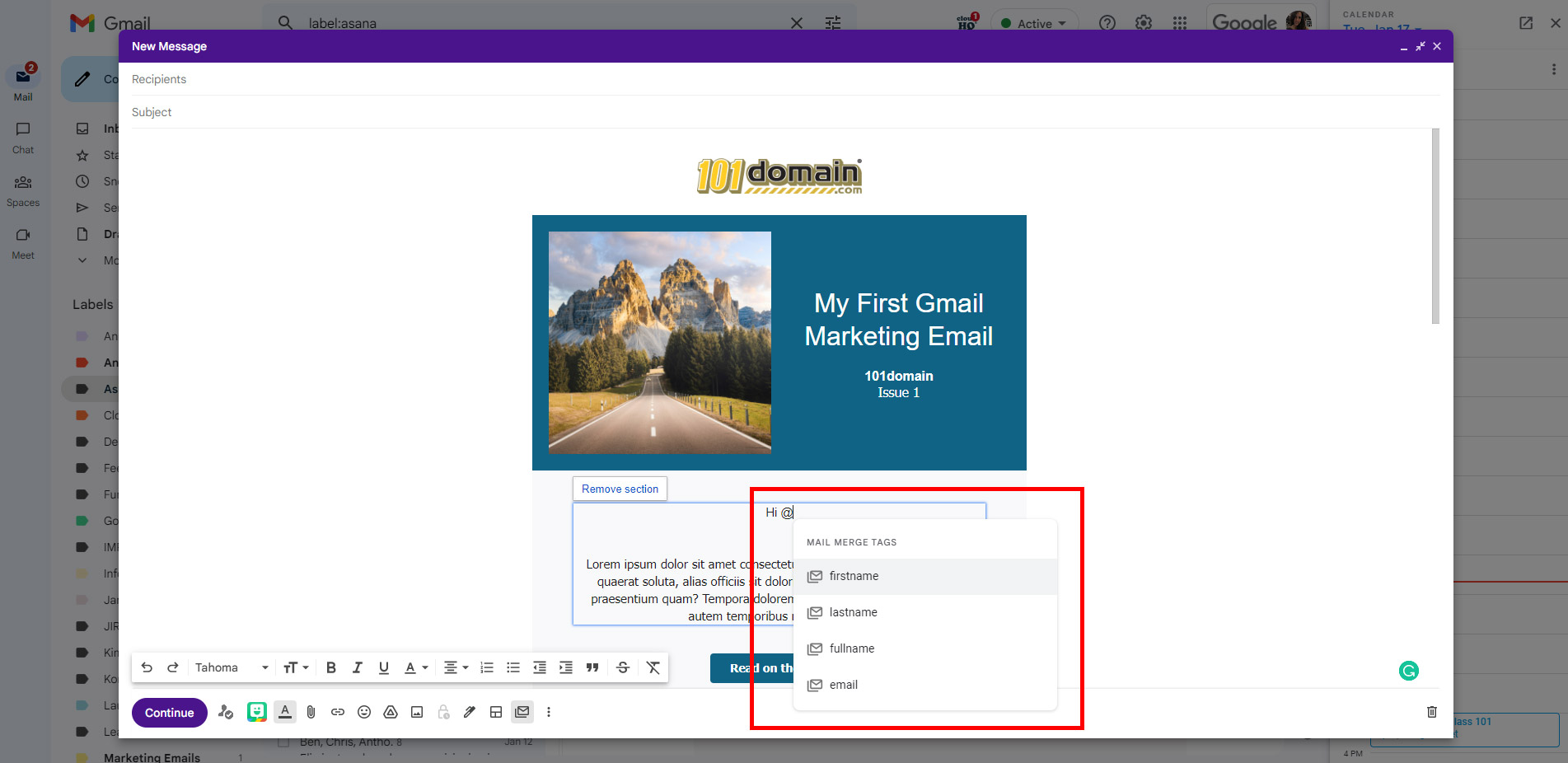
Task: Open the Grammarly widget
Action: [1409, 671]
